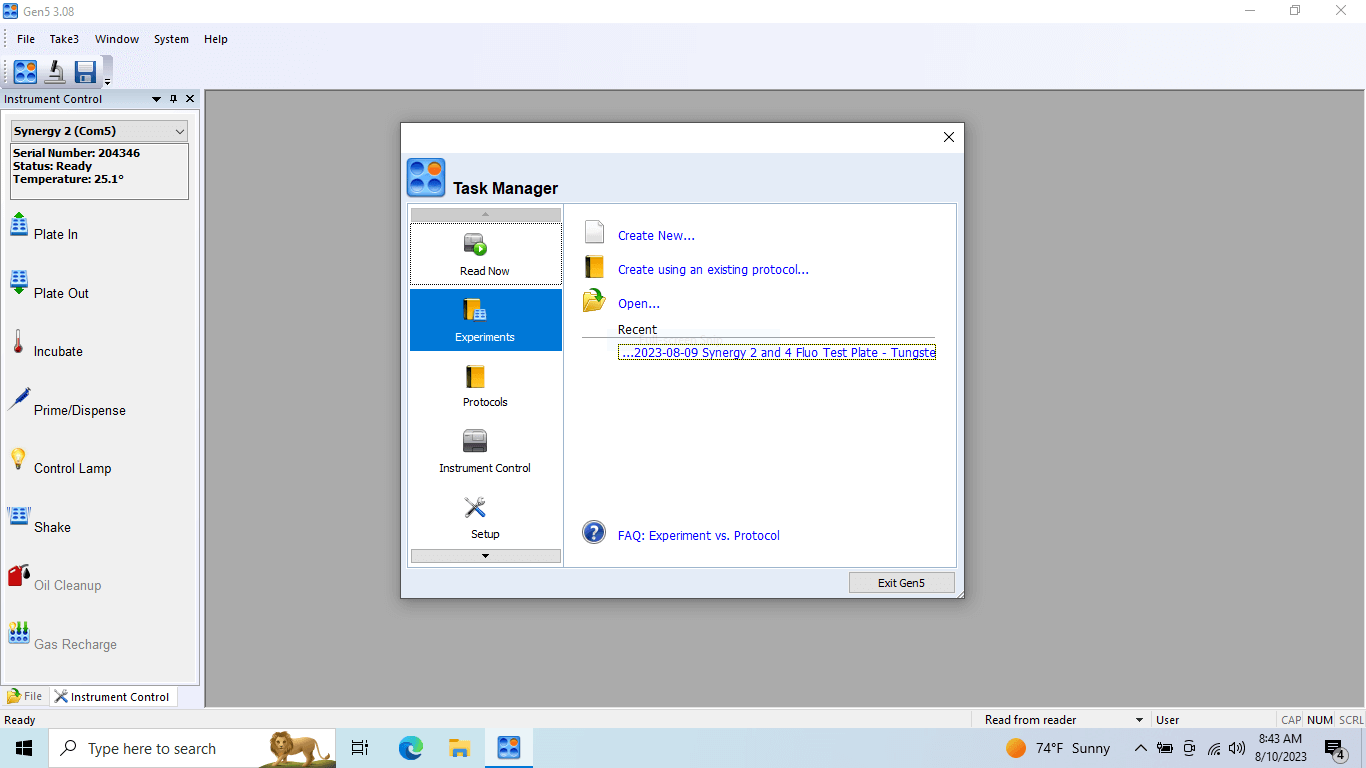Open the Shake plate control
Viewport: 1366px width, 768px height.
tap(19, 517)
